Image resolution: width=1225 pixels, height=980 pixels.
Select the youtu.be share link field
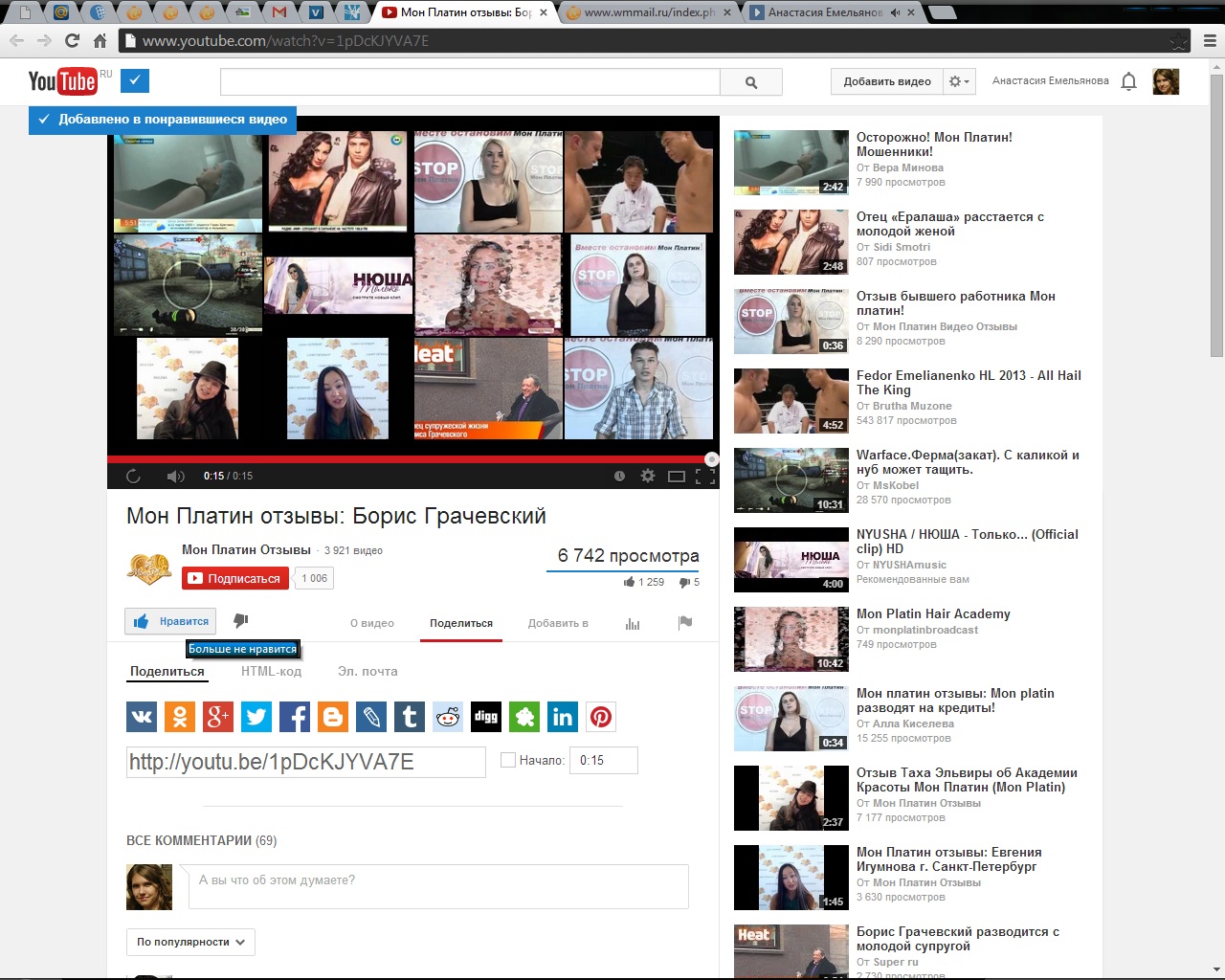pyautogui.click(x=306, y=762)
